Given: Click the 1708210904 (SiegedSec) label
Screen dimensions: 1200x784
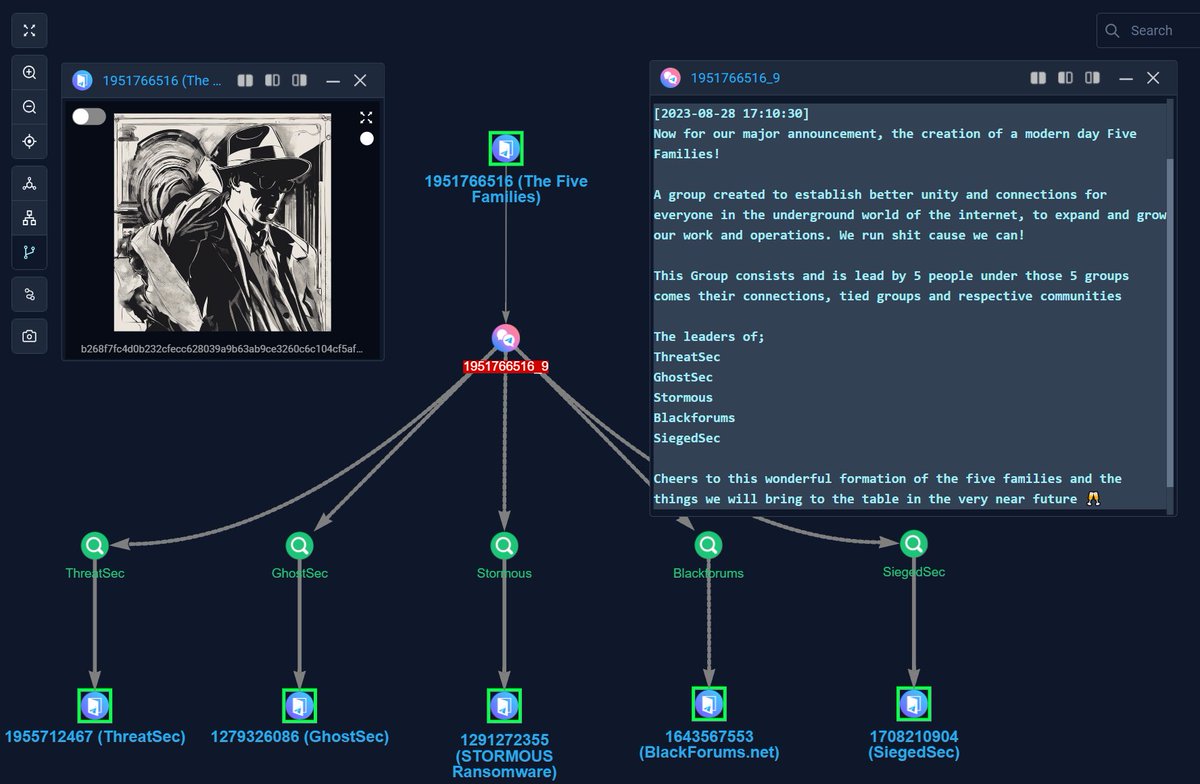Looking at the screenshot, I should pos(913,744).
